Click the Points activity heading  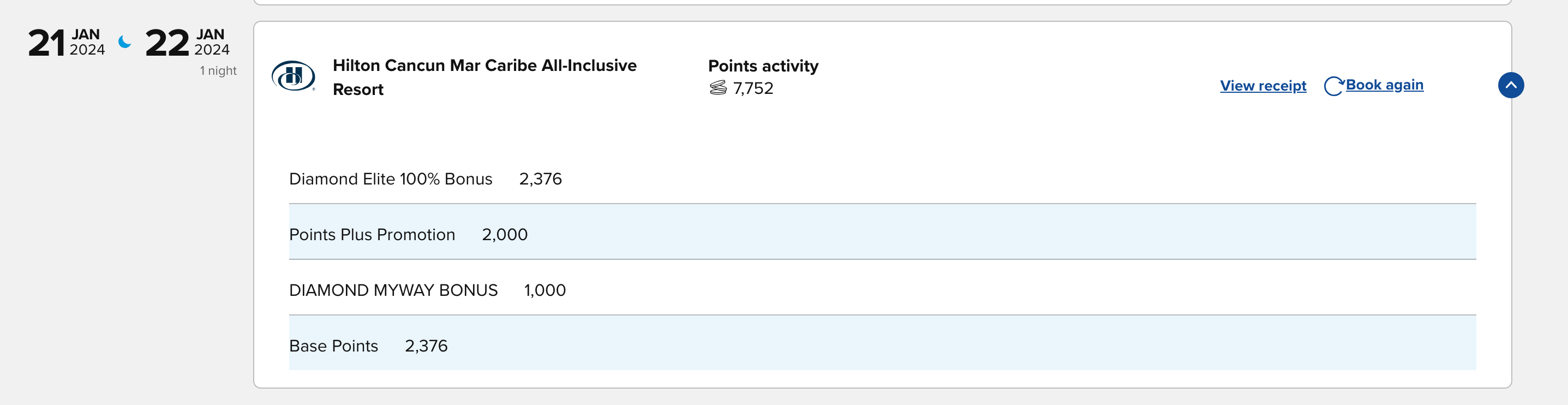click(x=763, y=66)
